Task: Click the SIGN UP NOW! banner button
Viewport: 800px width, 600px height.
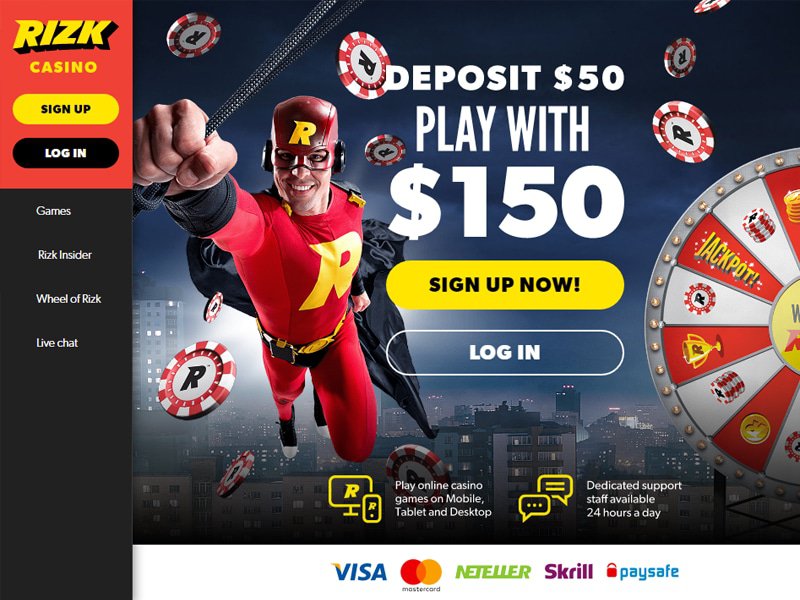Action: coord(505,285)
